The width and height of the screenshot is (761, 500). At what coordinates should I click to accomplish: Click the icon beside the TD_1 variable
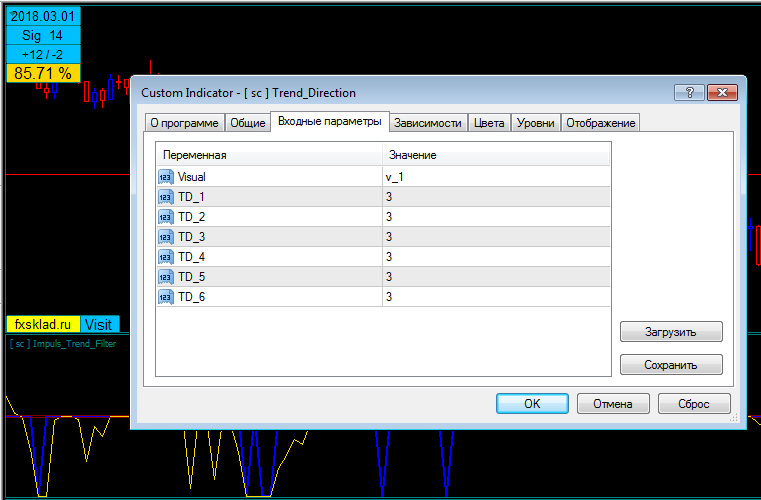[x=165, y=197]
